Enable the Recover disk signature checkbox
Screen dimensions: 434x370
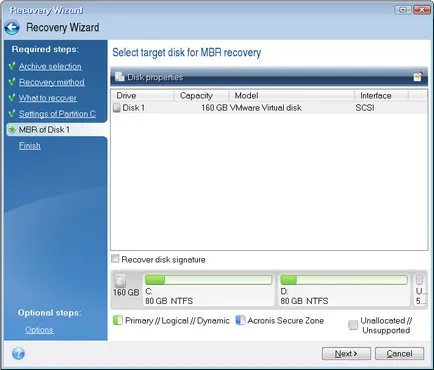(x=115, y=259)
